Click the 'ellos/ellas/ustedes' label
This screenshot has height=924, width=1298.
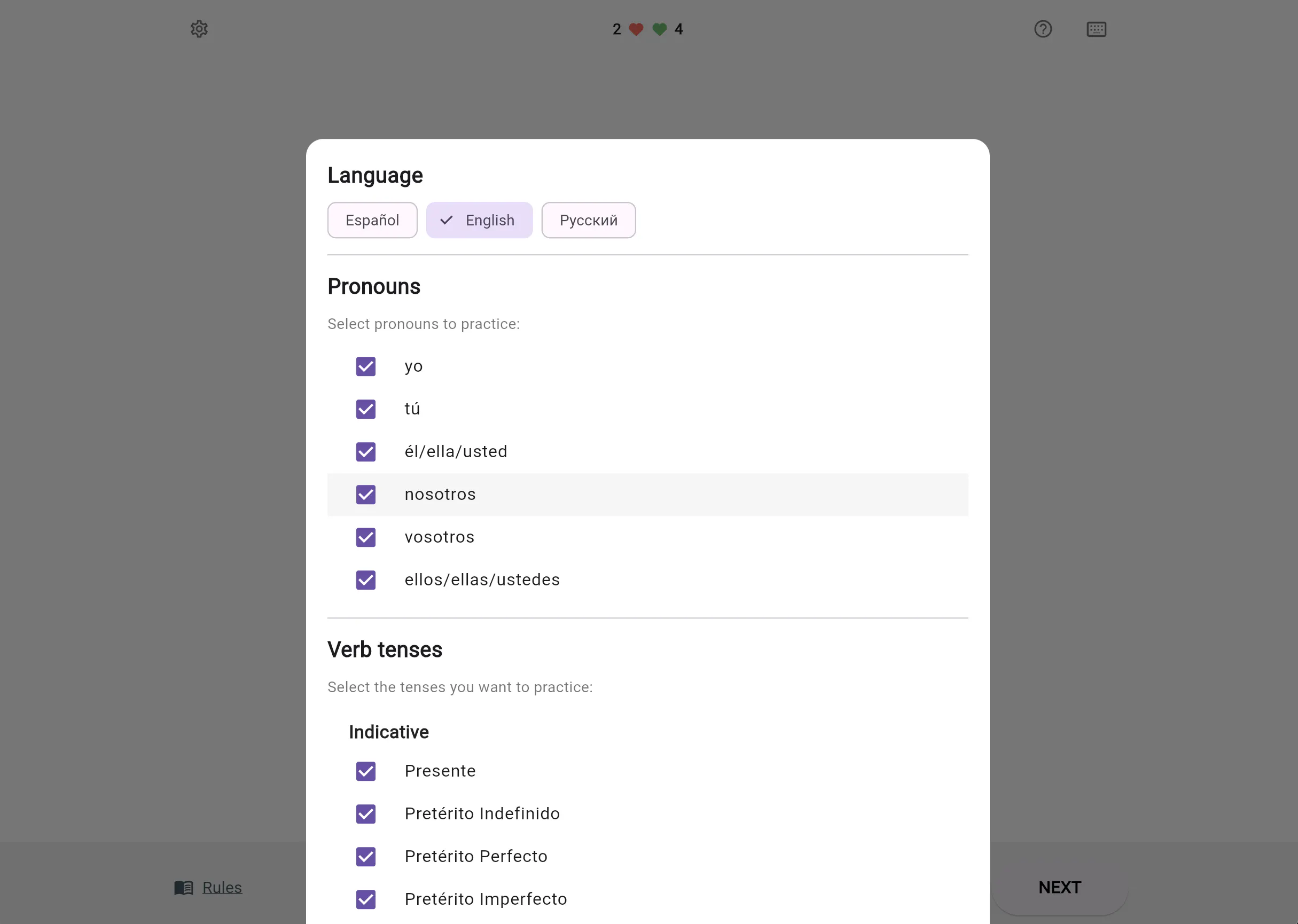click(x=482, y=580)
